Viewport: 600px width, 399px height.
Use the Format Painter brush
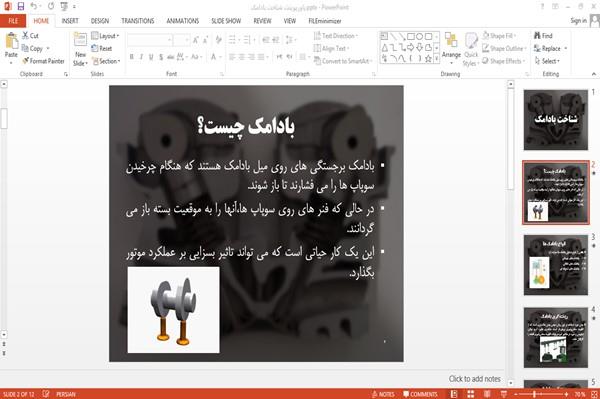pyautogui.click(x=43, y=61)
